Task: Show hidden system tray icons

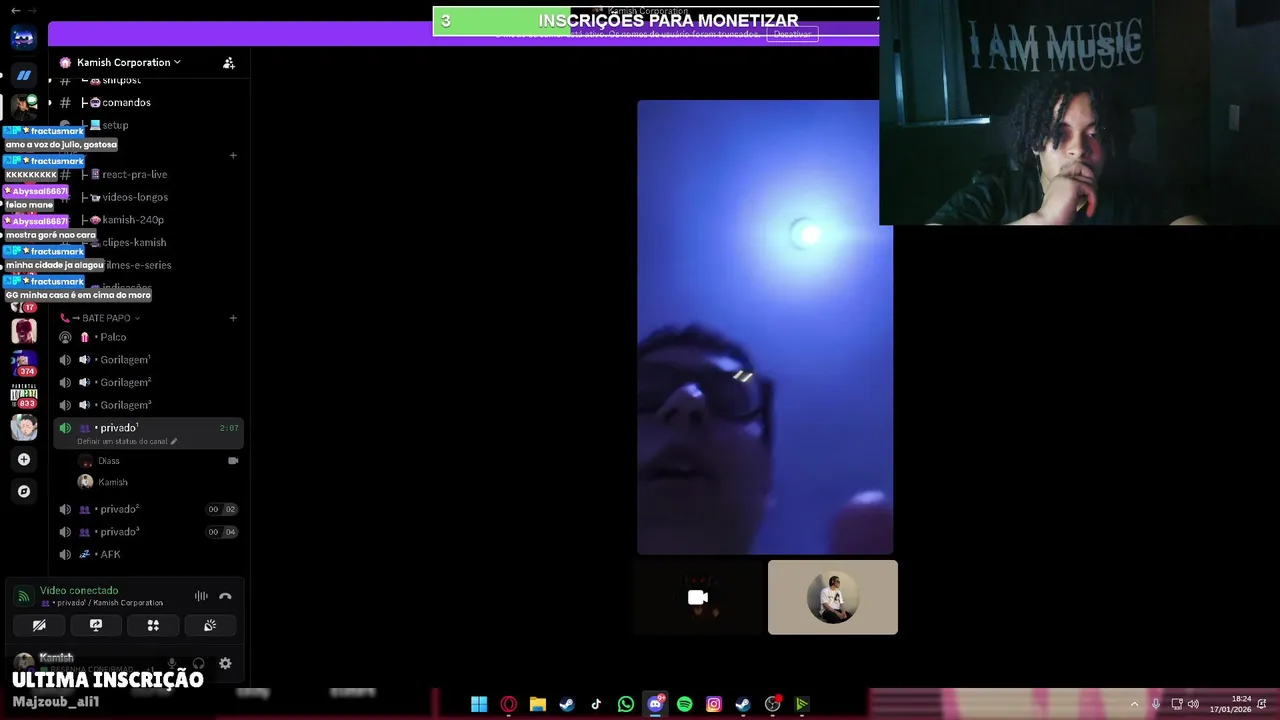Action: [1134, 704]
